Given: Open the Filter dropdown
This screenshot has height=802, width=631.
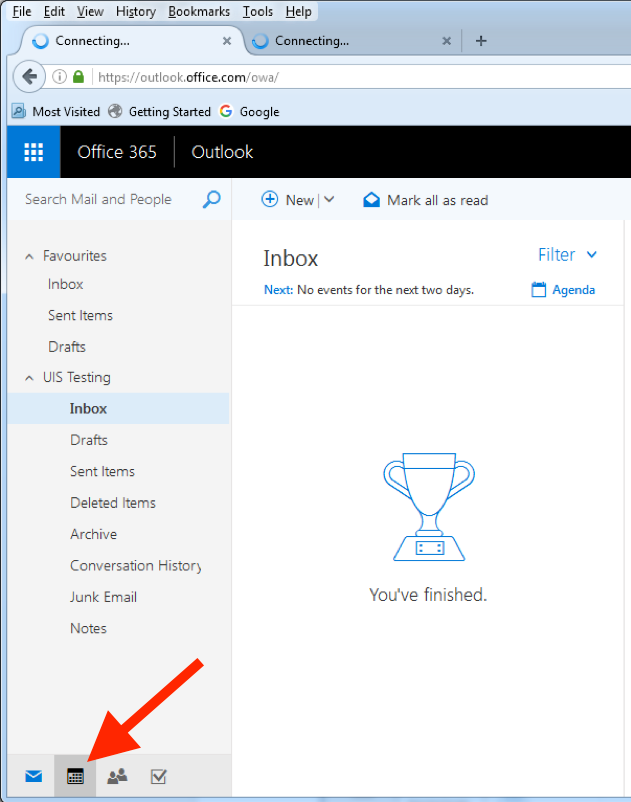Looking at the screenshot, I should (x=567, y=255).
